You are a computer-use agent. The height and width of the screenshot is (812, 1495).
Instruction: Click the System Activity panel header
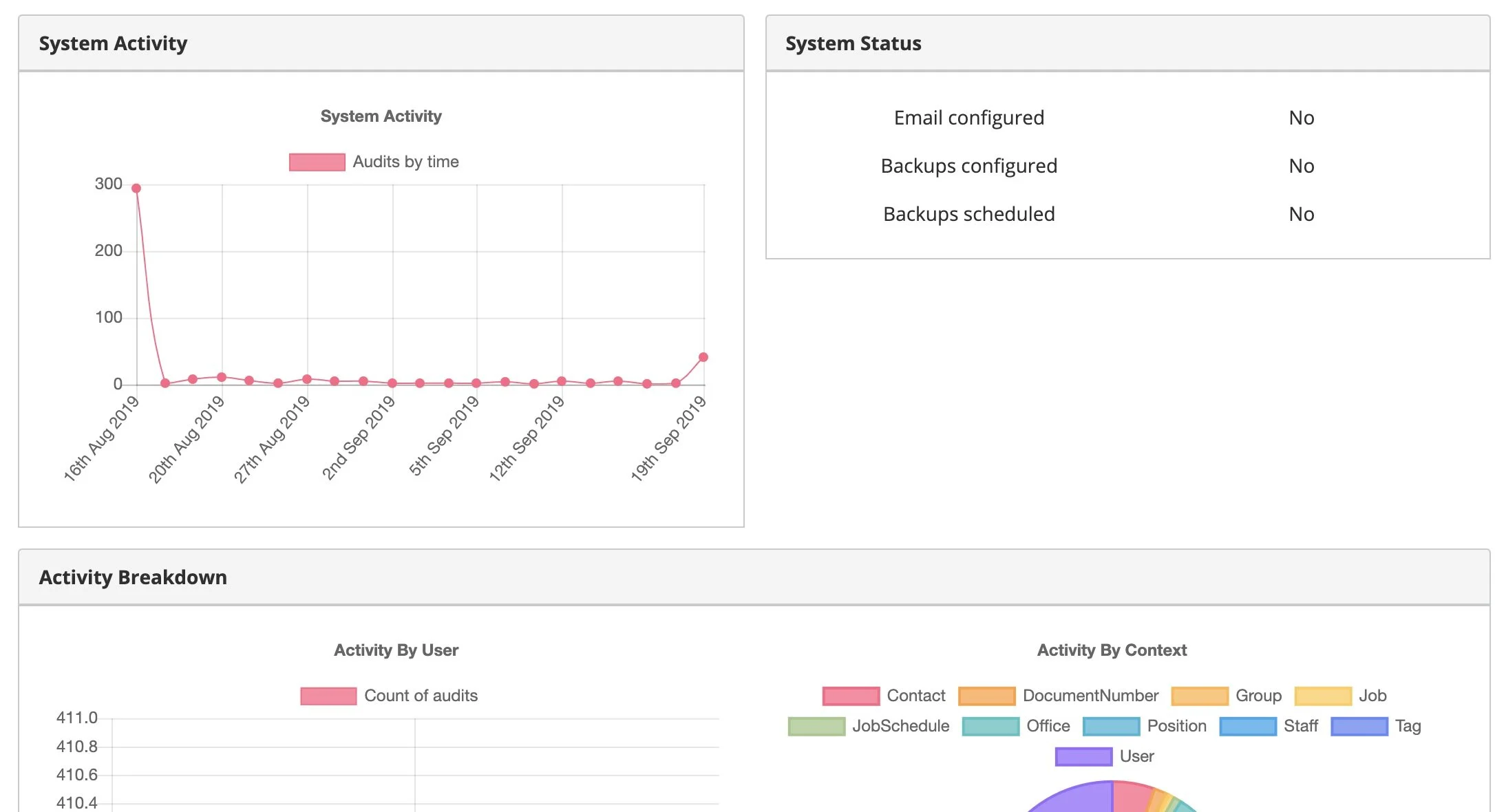tap(381, 43)
